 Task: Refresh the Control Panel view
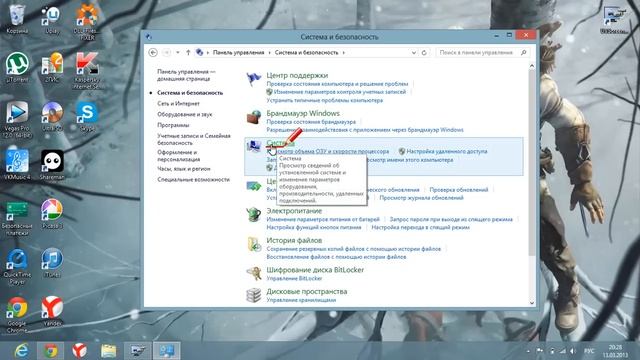click(424, 52)
